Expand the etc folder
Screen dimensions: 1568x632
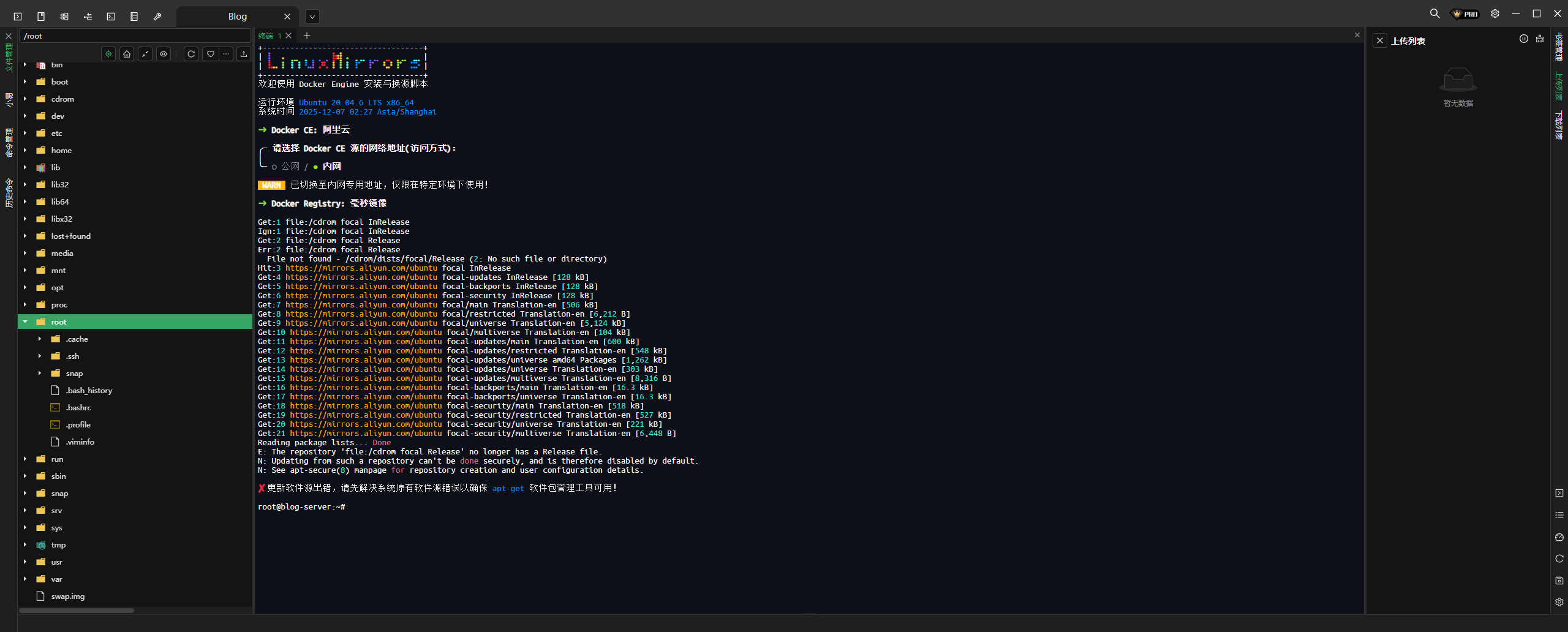[x=25, y=133]
